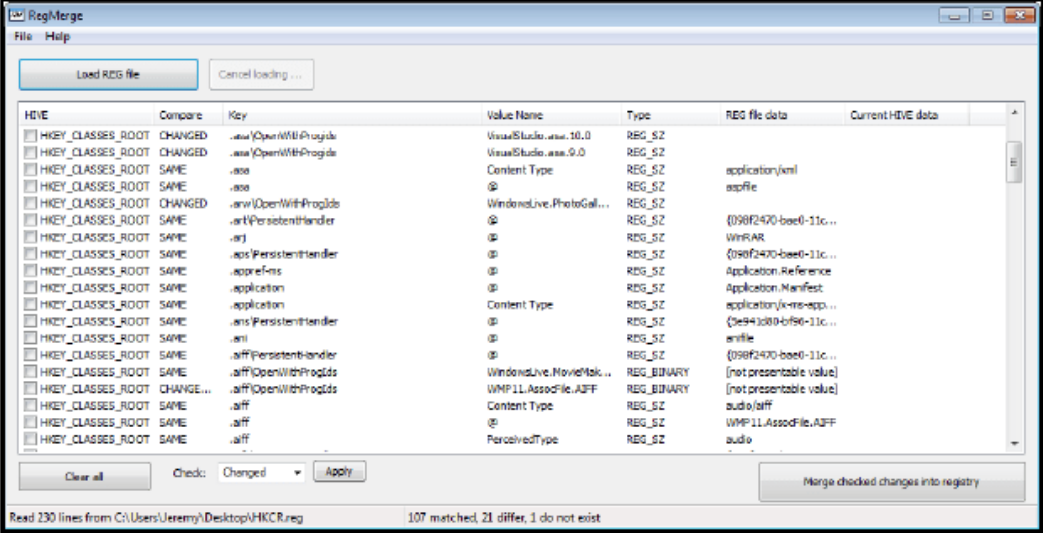The height and width of the screenshot is (533, 1043).
Task: Click the REG file data column header
Action: click(x=756, y=115)
